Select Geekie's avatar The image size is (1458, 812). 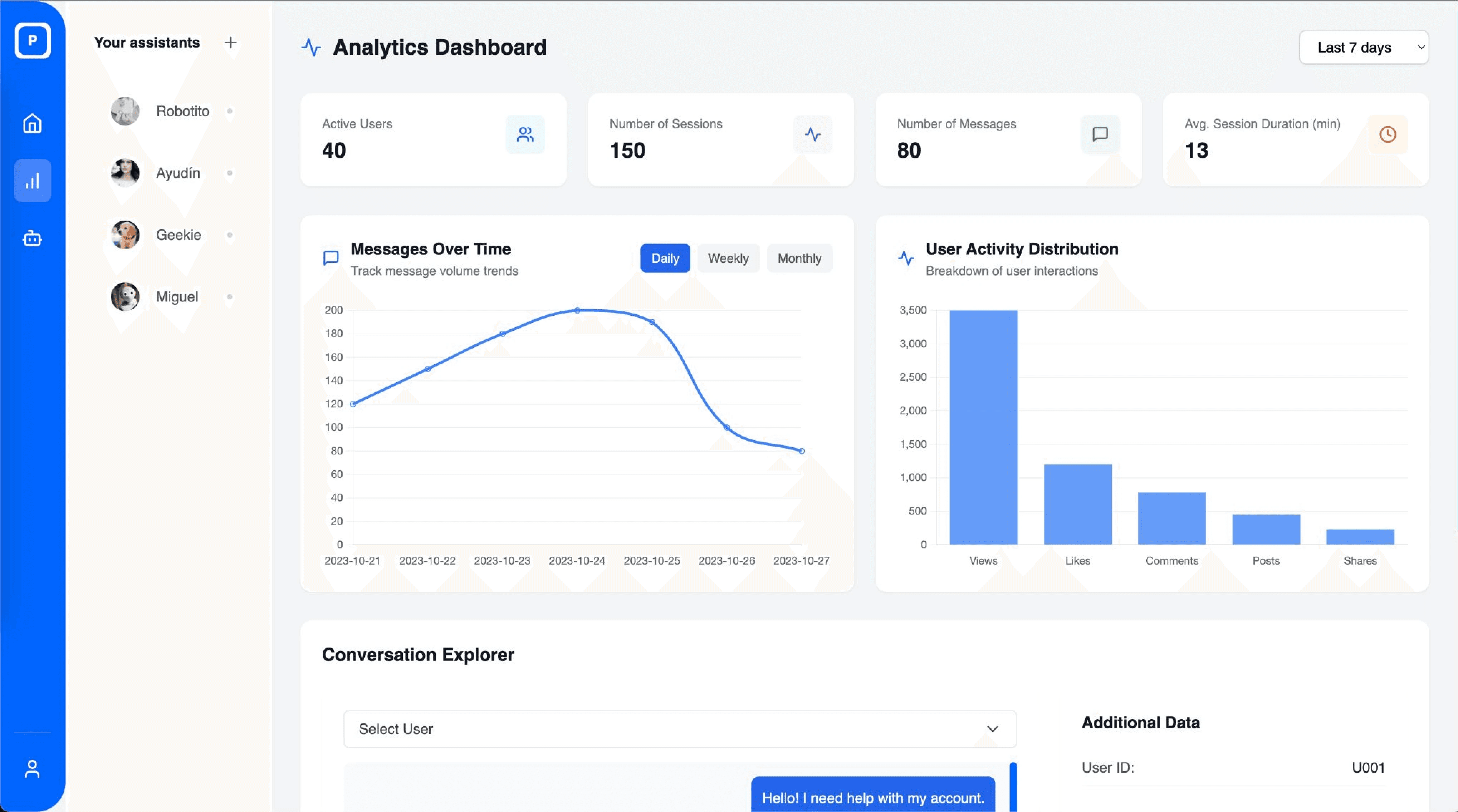coord(125,235)
